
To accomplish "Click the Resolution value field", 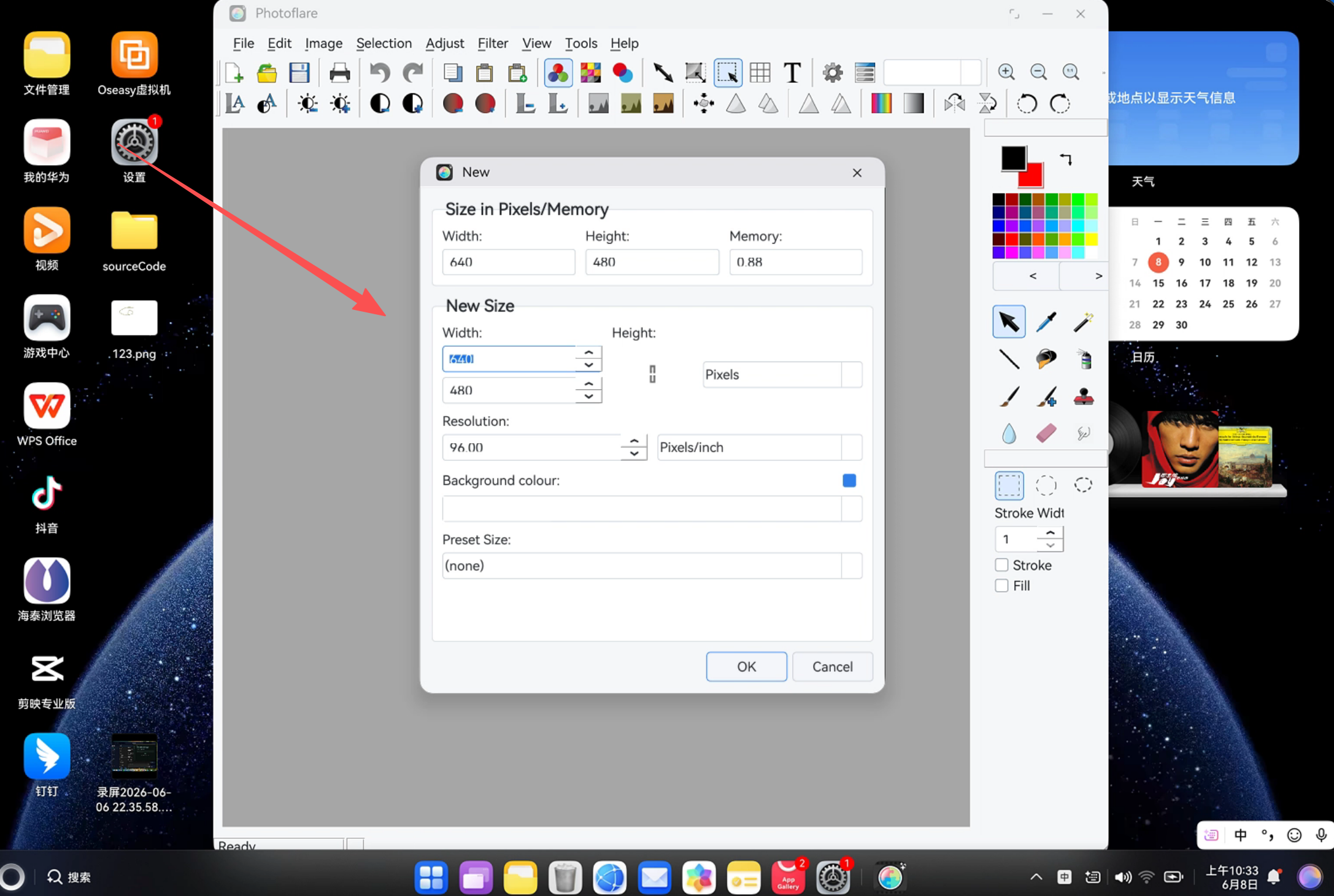I will click(531, 447).
